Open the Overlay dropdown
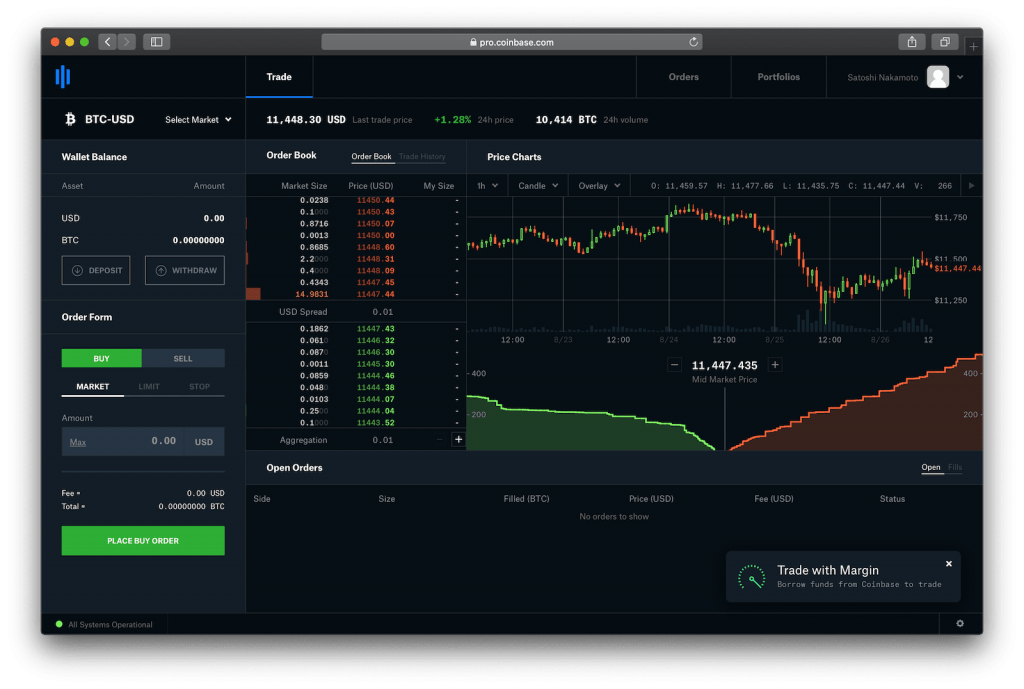Screen dimensions: 1024x689 pyautogui.click(x=599, y=185)
